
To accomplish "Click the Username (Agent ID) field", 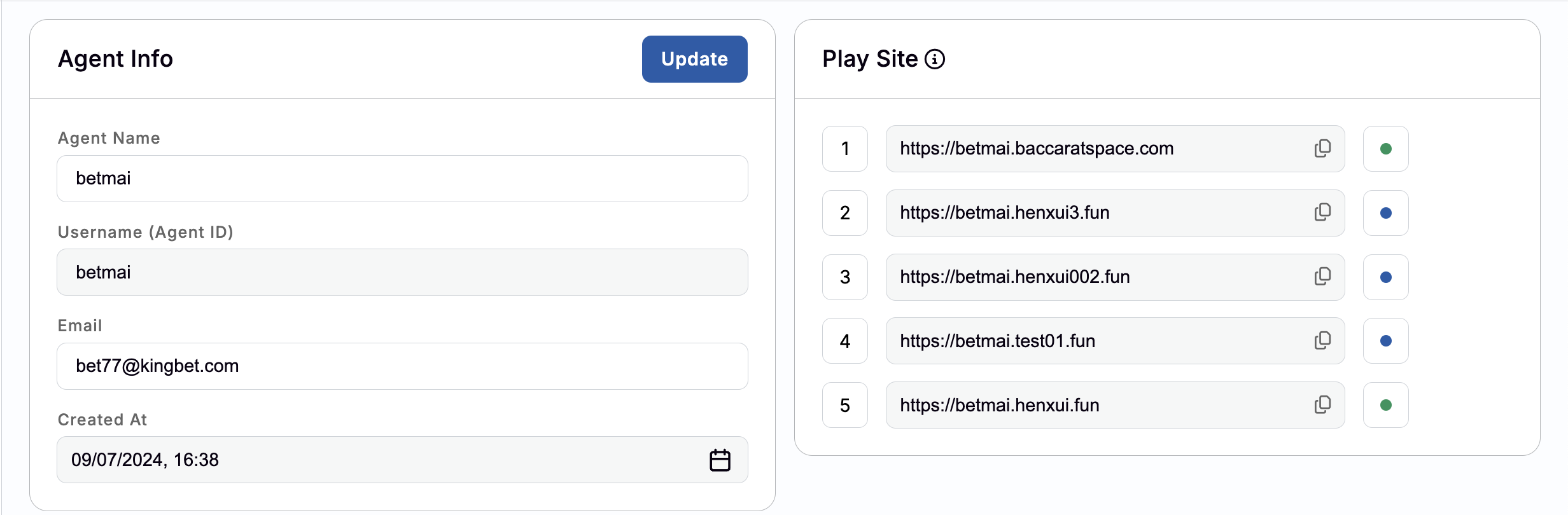I will (x=402, y=272).
